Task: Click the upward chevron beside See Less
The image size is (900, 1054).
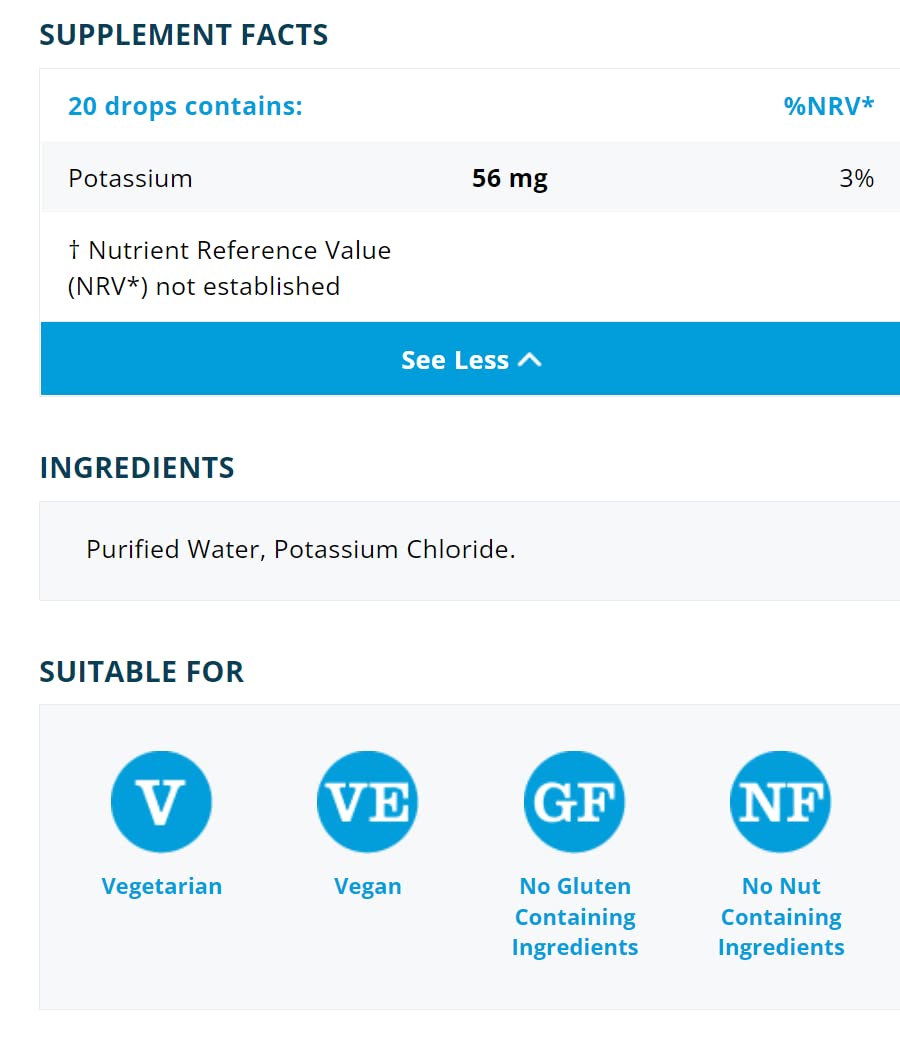Action: (x=530, y=360)
